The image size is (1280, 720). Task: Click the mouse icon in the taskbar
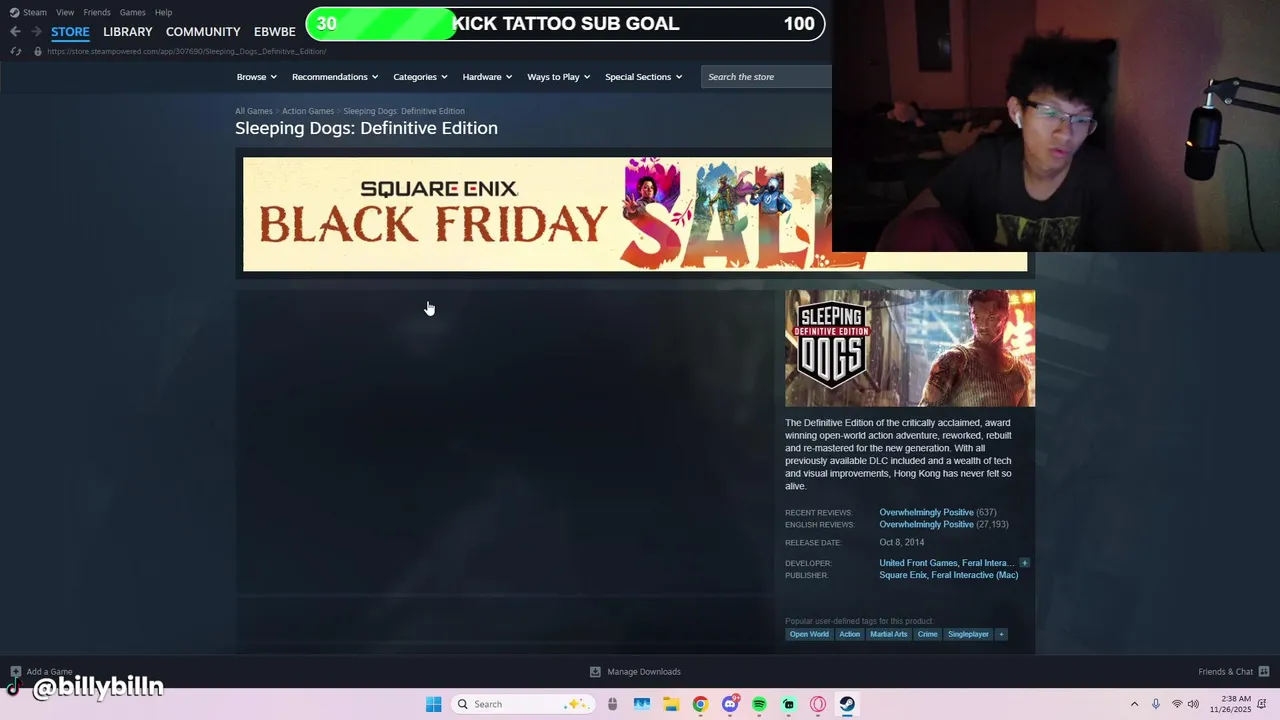[612, 704]
